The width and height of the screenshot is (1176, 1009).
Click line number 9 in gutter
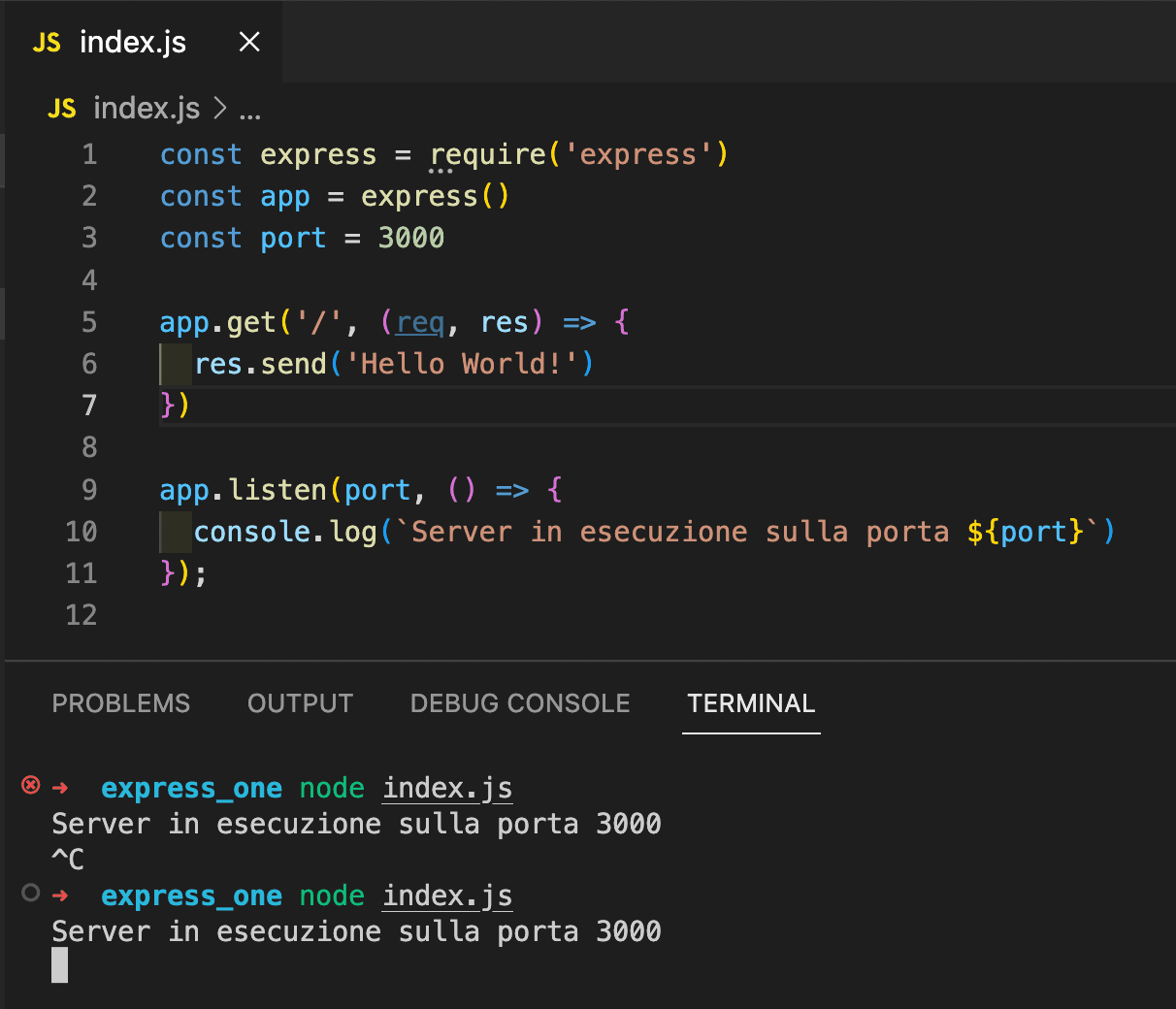click(x=89, y=490)
